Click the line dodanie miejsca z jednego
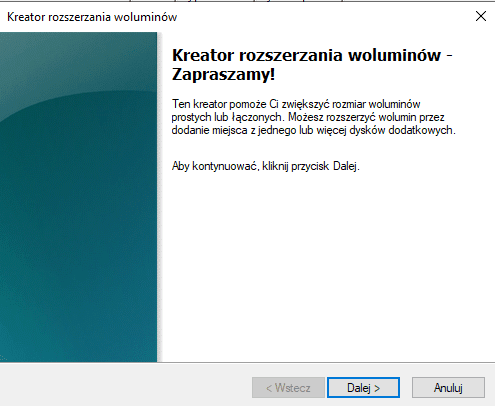 (313, 130)
